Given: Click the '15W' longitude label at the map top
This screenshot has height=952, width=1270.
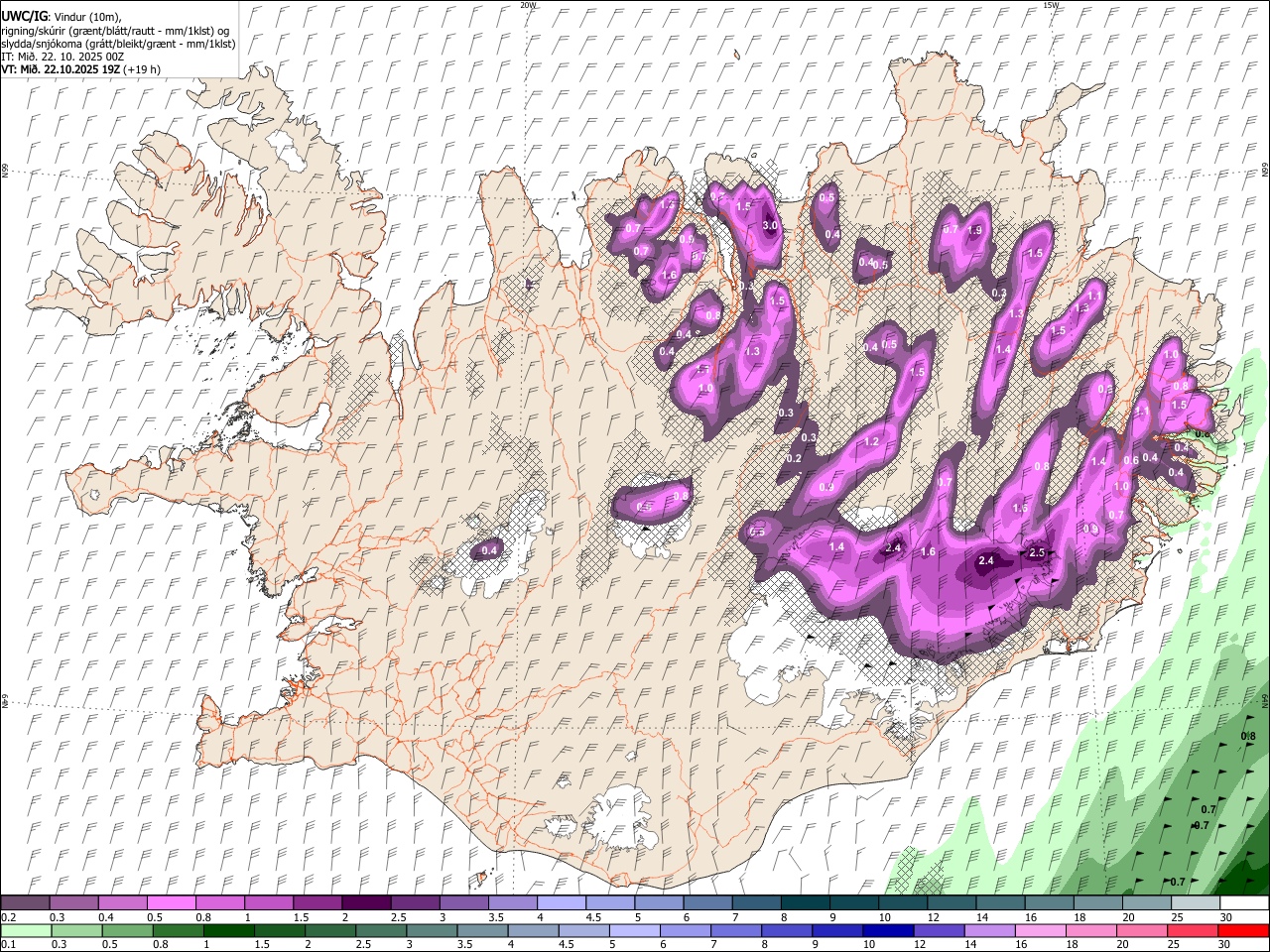Looking at the screenshot, I should click(x=1051, y=5).
